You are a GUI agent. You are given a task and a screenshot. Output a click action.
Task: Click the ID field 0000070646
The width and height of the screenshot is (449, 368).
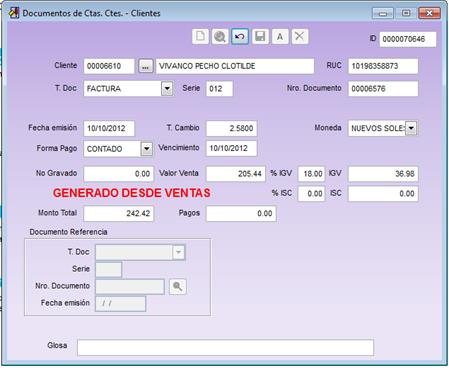(x=408, y=39)
